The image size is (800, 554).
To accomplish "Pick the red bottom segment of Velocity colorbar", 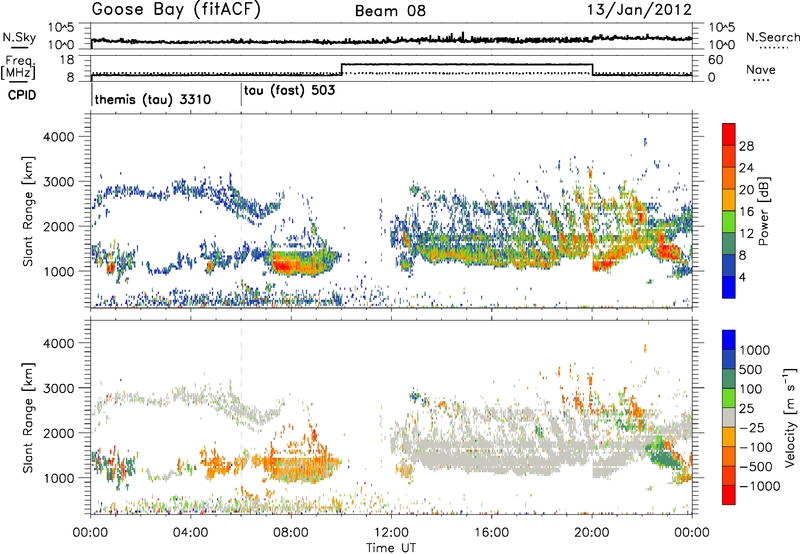I will [729, 495].
